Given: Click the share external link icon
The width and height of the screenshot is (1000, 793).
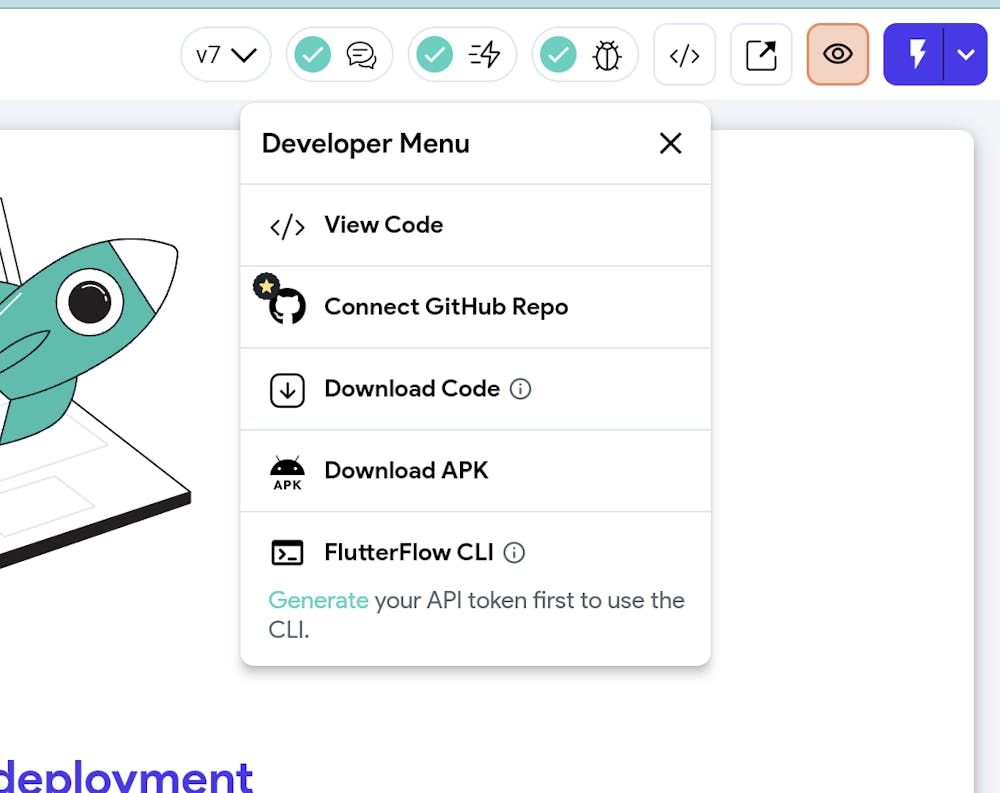Looking at the screenshot, I should point(761,55).
